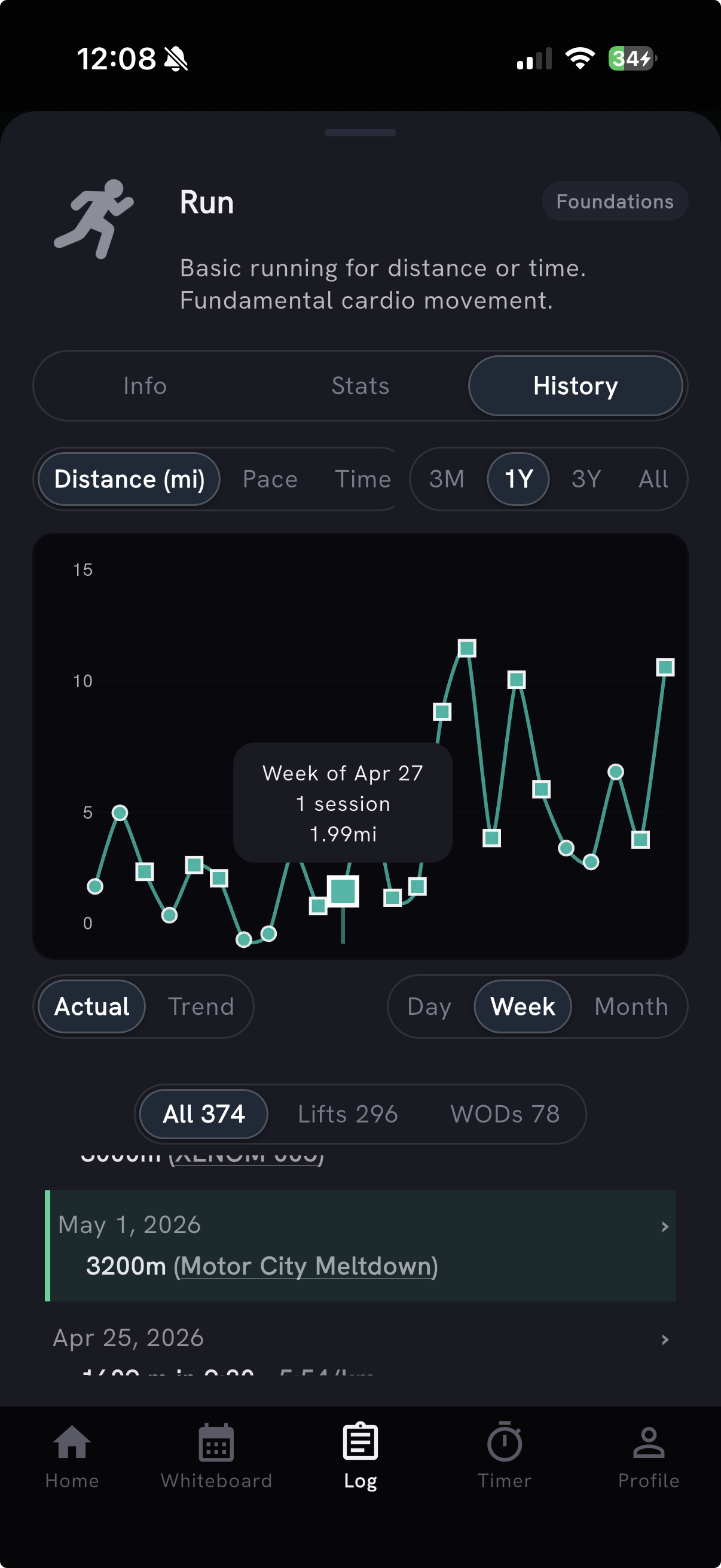Switch chart to Trend mode
Screen dimensions: 721x1568
201,1006
